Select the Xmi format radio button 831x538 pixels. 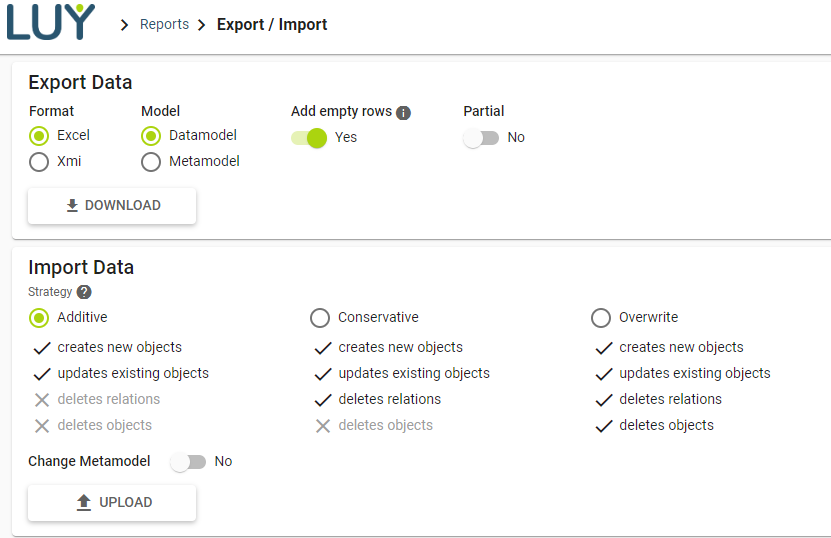click(39, 161)
